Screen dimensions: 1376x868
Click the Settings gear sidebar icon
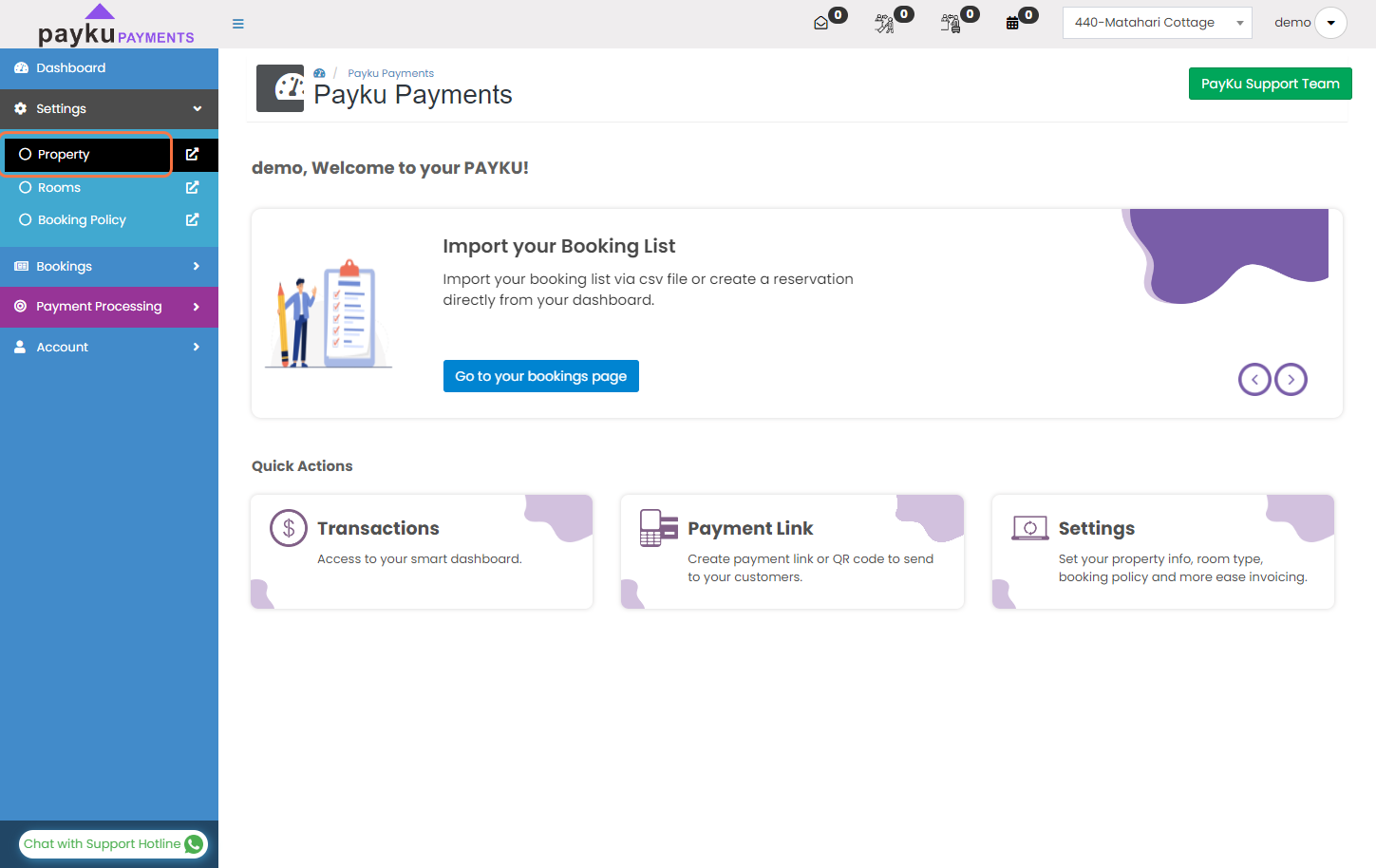click(x=21, y=109)
